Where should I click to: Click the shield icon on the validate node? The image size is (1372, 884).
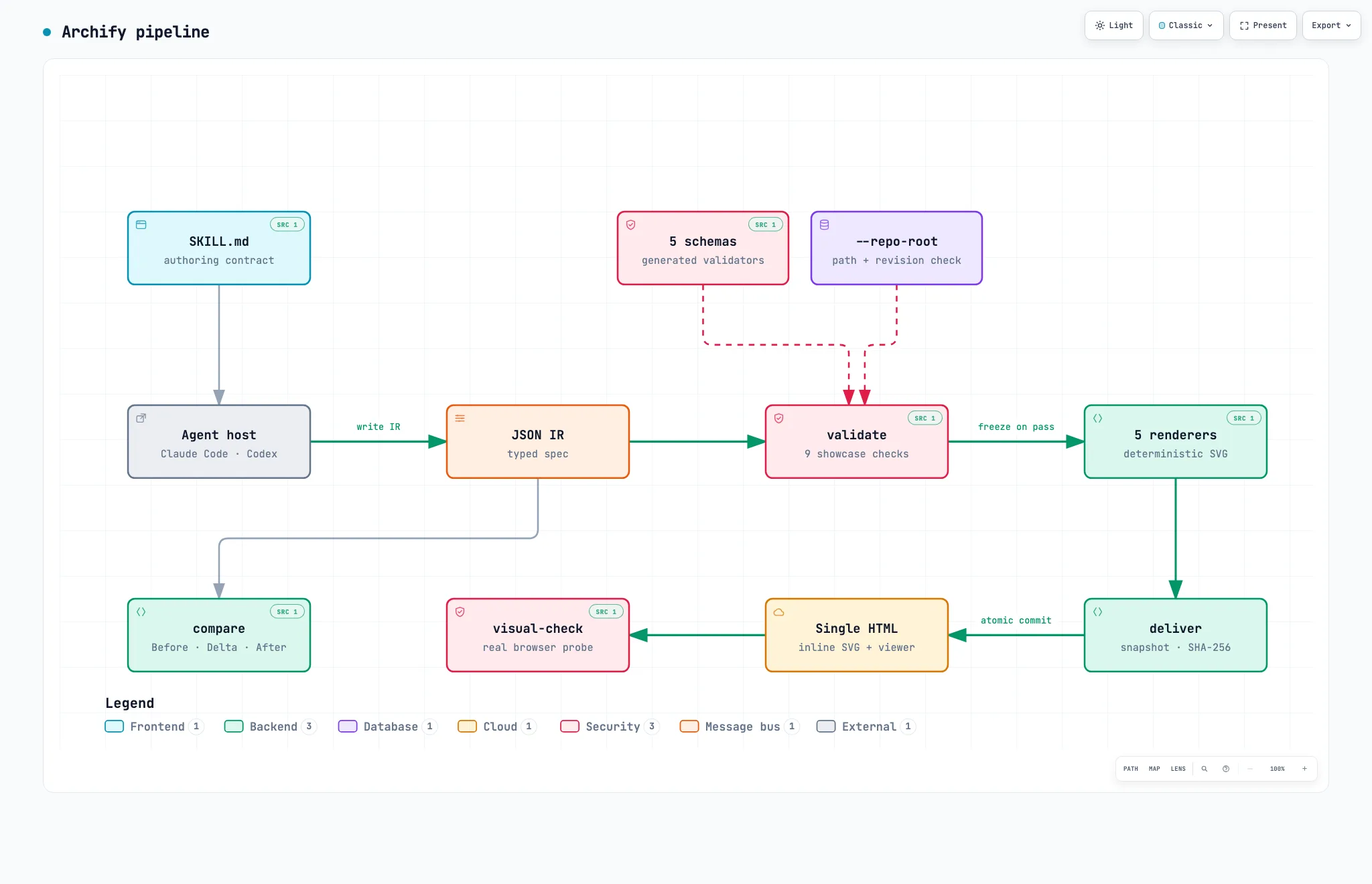point(779,419)
